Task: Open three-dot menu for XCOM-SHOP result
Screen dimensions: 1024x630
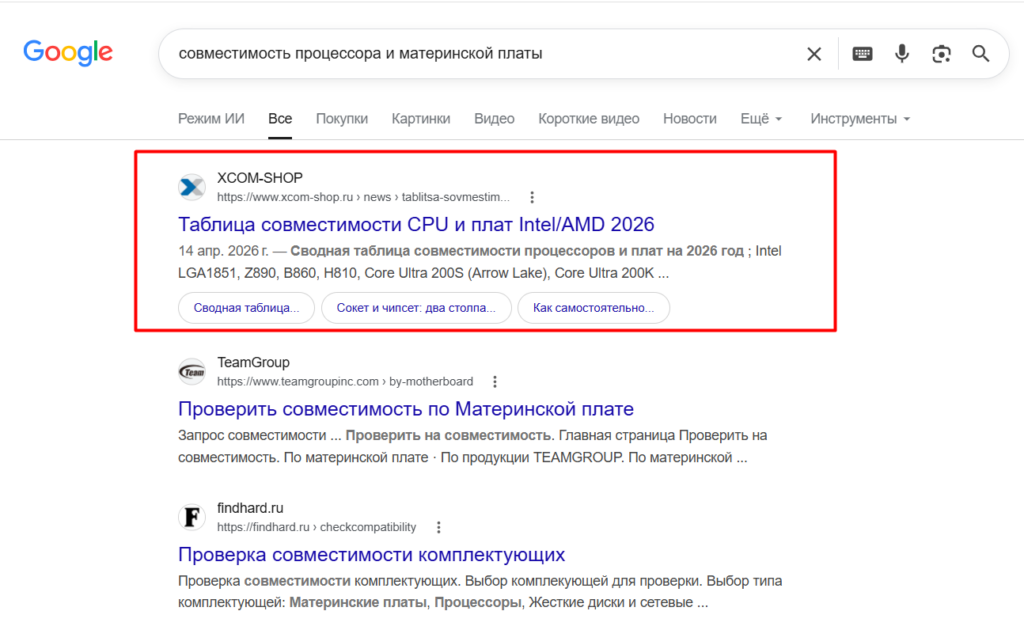Action: (532, 197)
